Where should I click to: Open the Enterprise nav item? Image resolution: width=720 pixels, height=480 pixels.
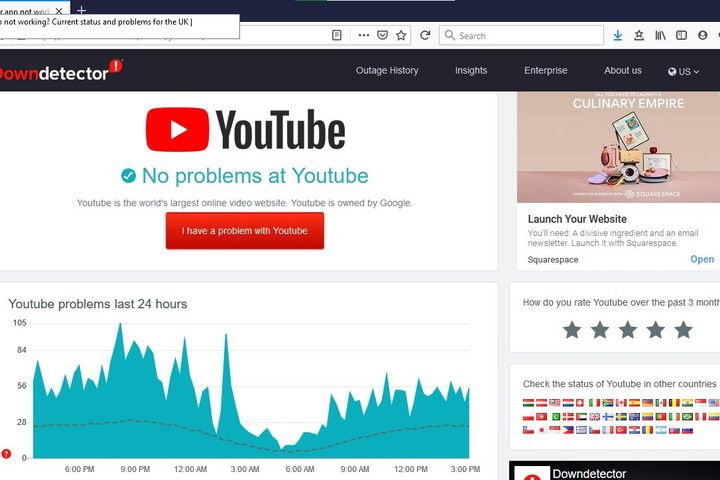click(x=546, y=70)
